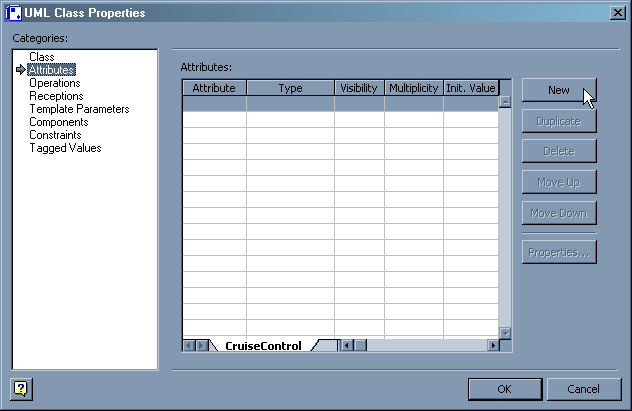Select the Class category
Viewport: 632px width, 411px height.
[42, 57]
